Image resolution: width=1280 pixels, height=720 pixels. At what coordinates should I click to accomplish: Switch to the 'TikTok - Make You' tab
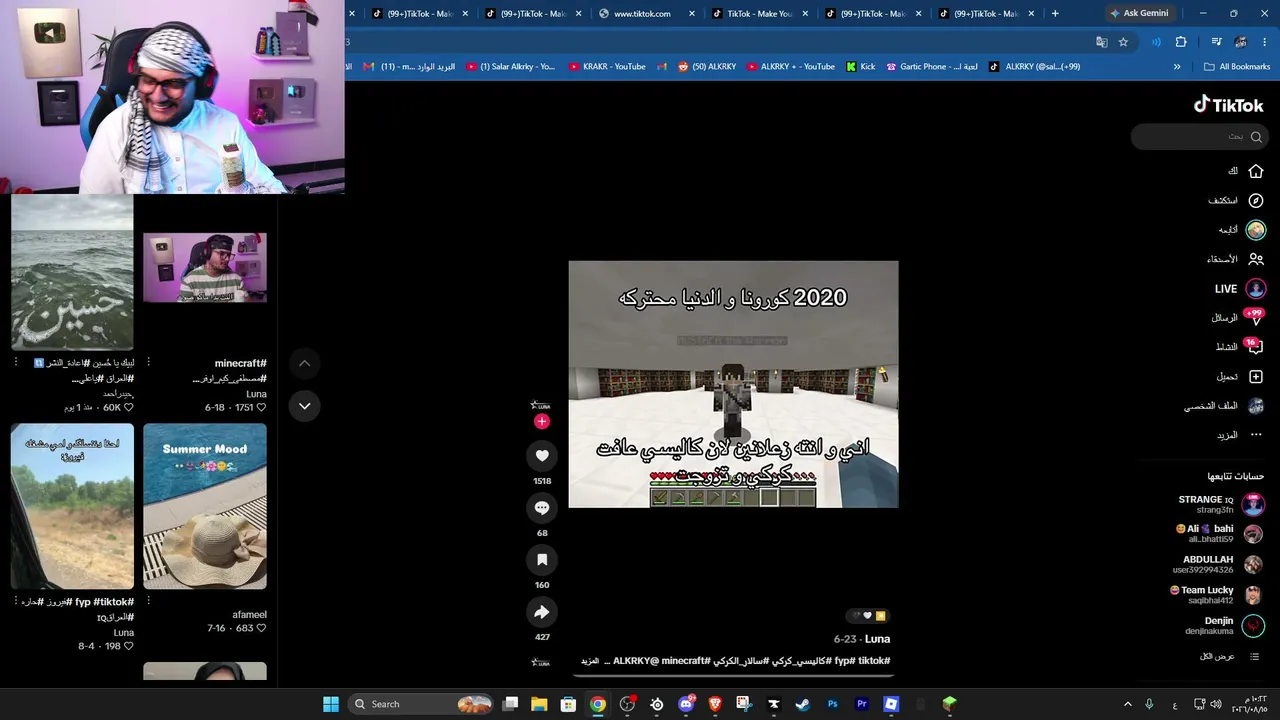click(x=758, y=14)
